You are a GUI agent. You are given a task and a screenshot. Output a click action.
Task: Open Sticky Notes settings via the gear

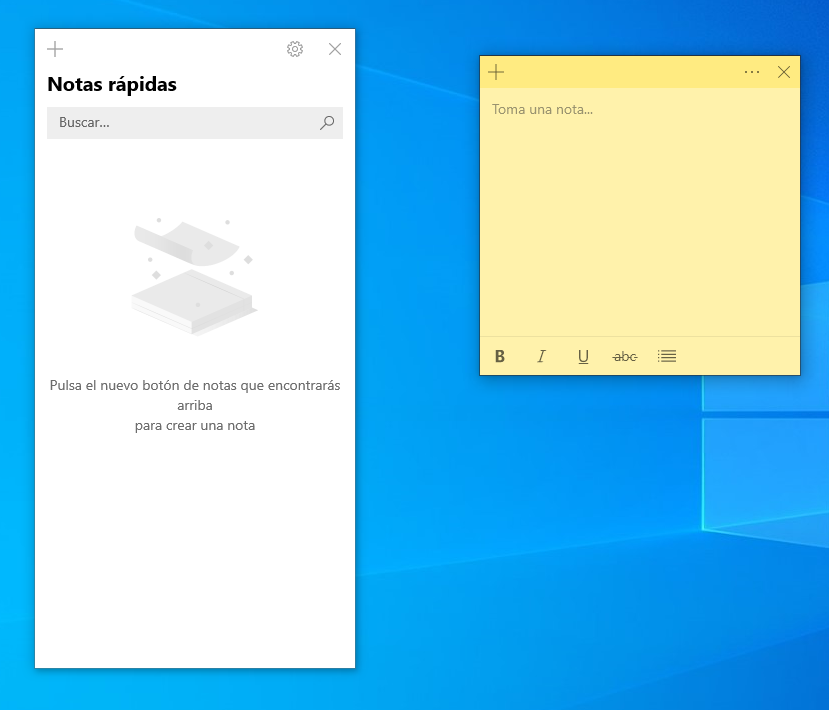295,48
